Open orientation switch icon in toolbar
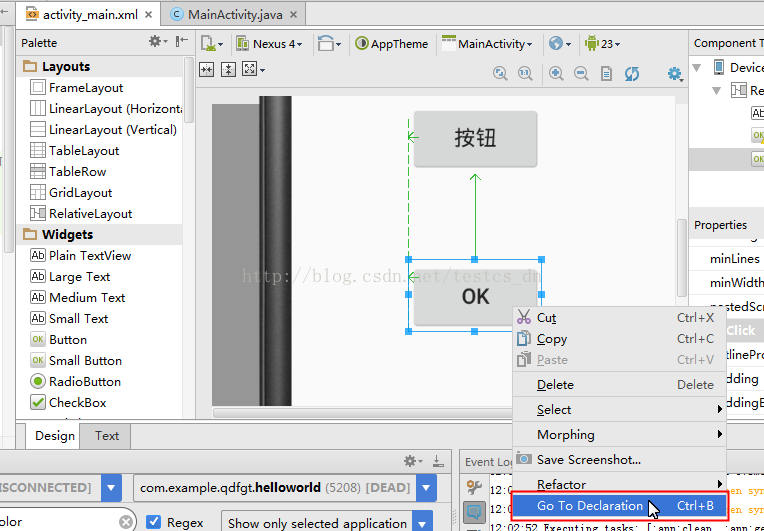Screen dimensions: 764x531 [329, 44]
